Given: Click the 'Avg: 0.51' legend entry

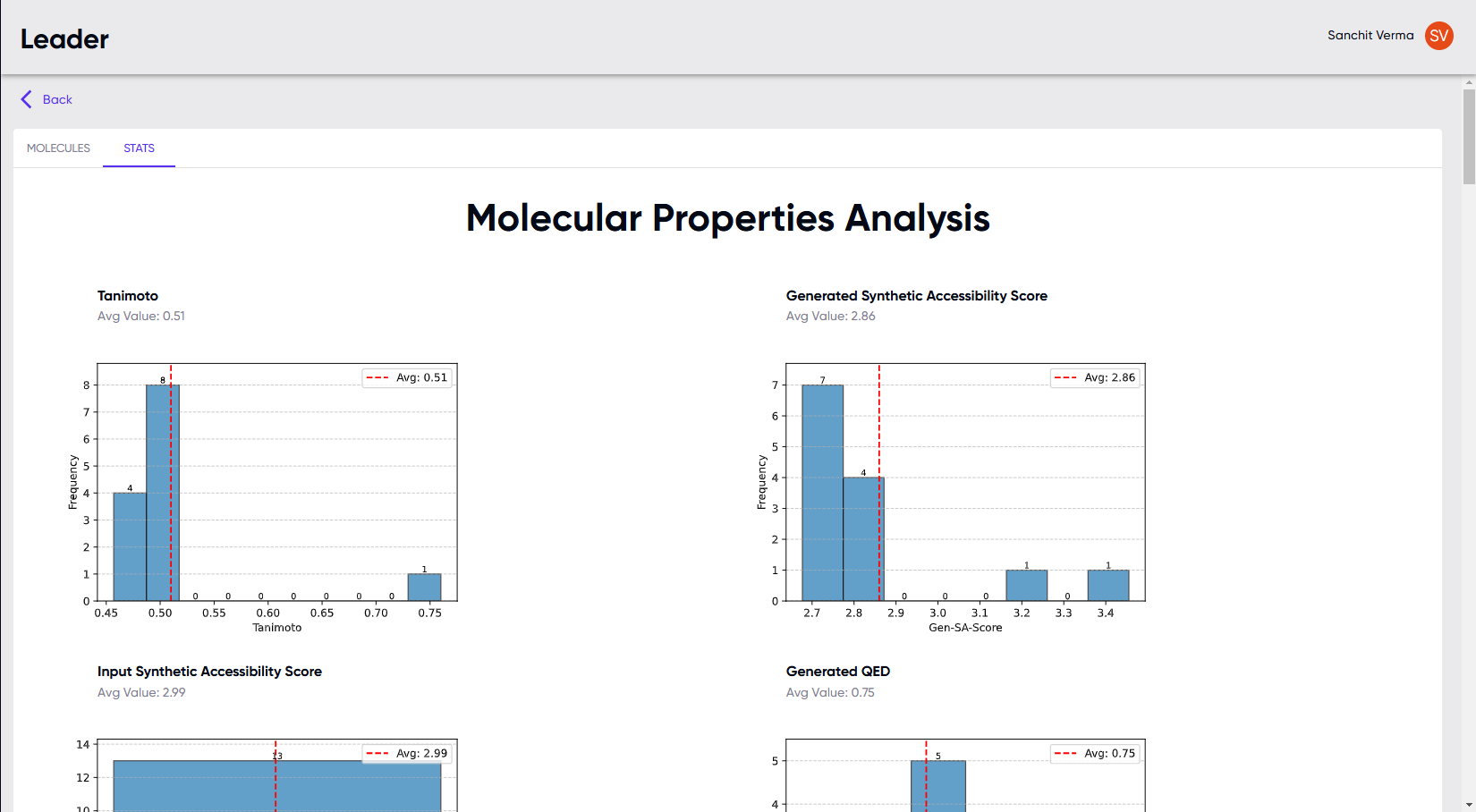Looking at the screenshot, I should (x=407, y=377).
